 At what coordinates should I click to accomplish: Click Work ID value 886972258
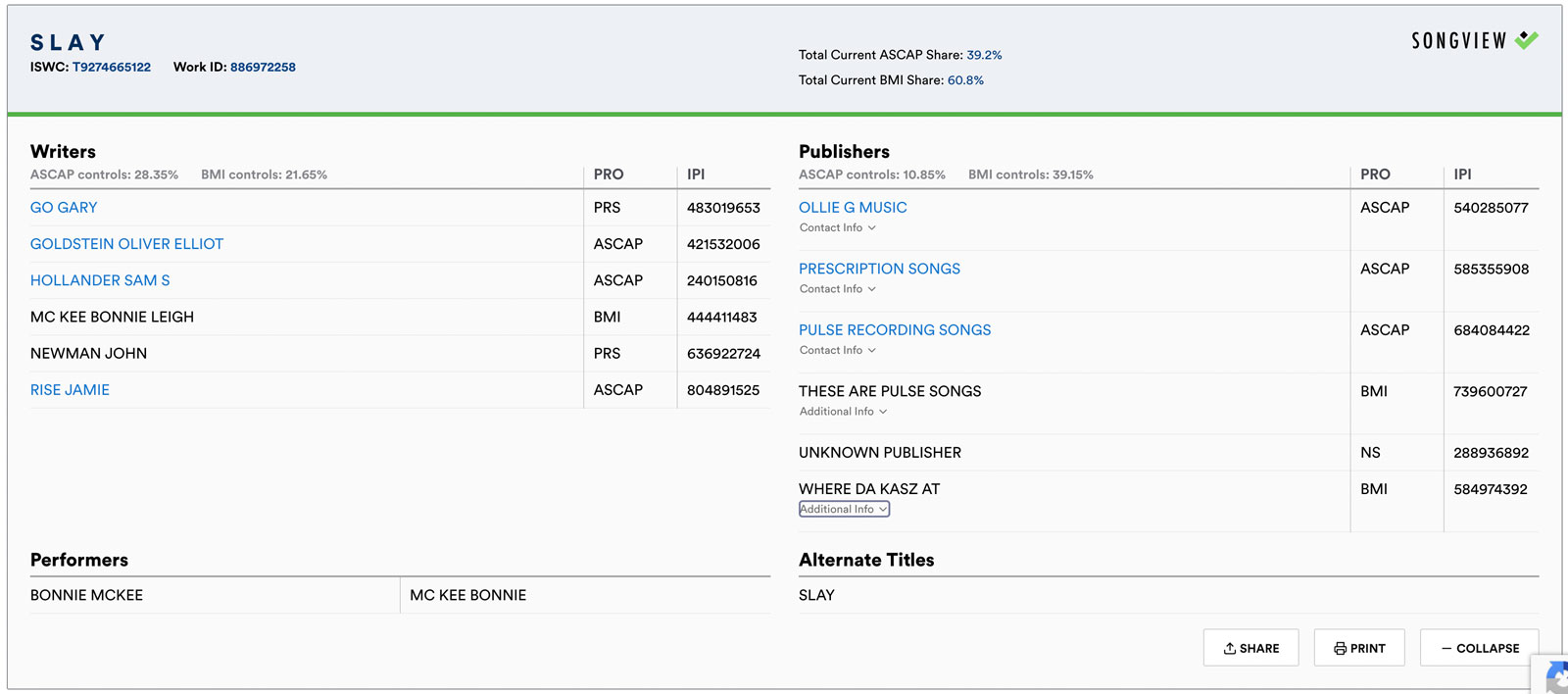pos(263,68)
